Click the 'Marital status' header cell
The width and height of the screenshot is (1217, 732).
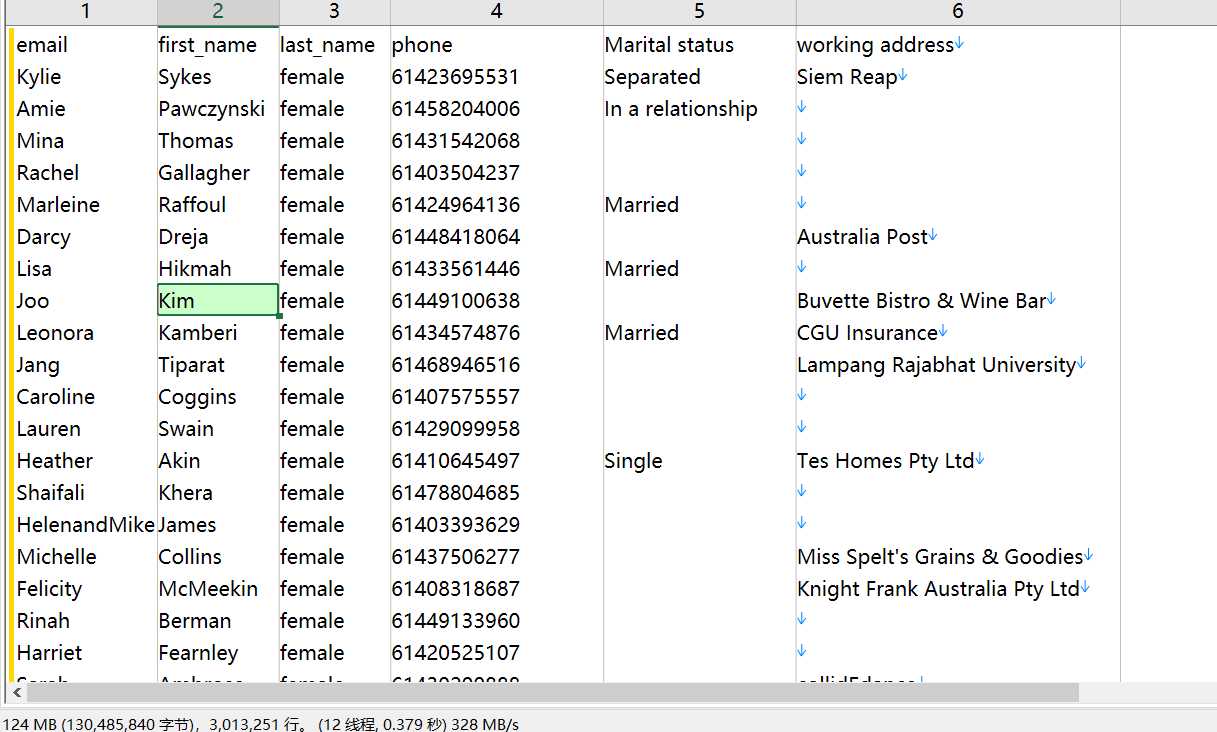pyautogui.click(x=699, y=45)
